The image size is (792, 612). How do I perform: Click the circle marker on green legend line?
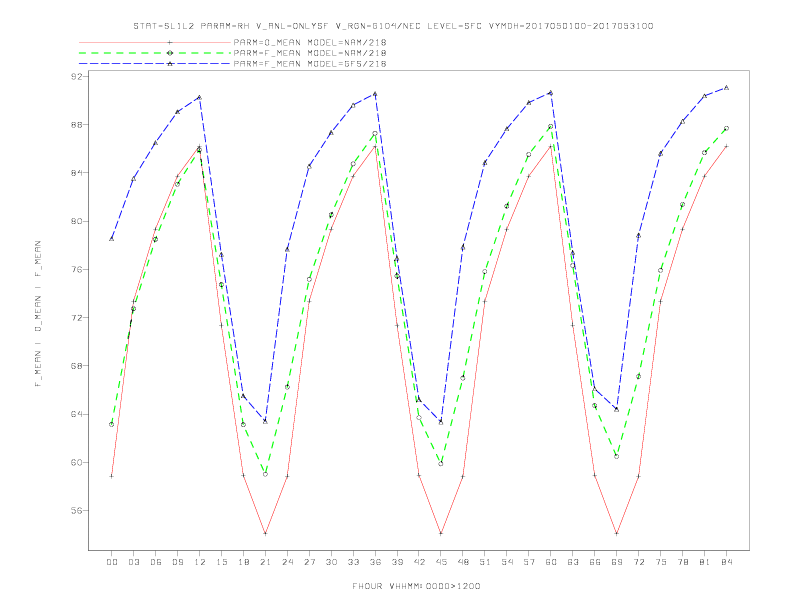(x=170, y=53)
